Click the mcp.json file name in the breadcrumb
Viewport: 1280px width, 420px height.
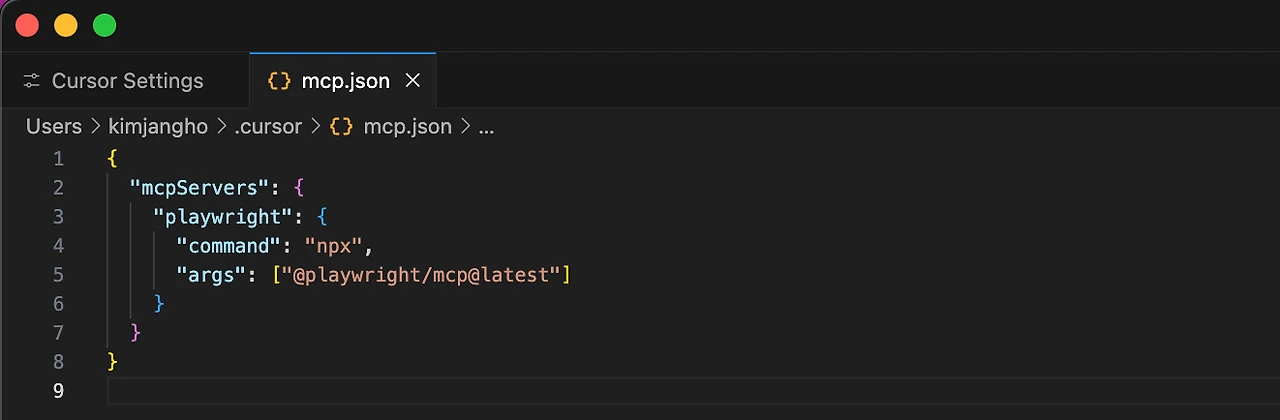pos(407,127)
